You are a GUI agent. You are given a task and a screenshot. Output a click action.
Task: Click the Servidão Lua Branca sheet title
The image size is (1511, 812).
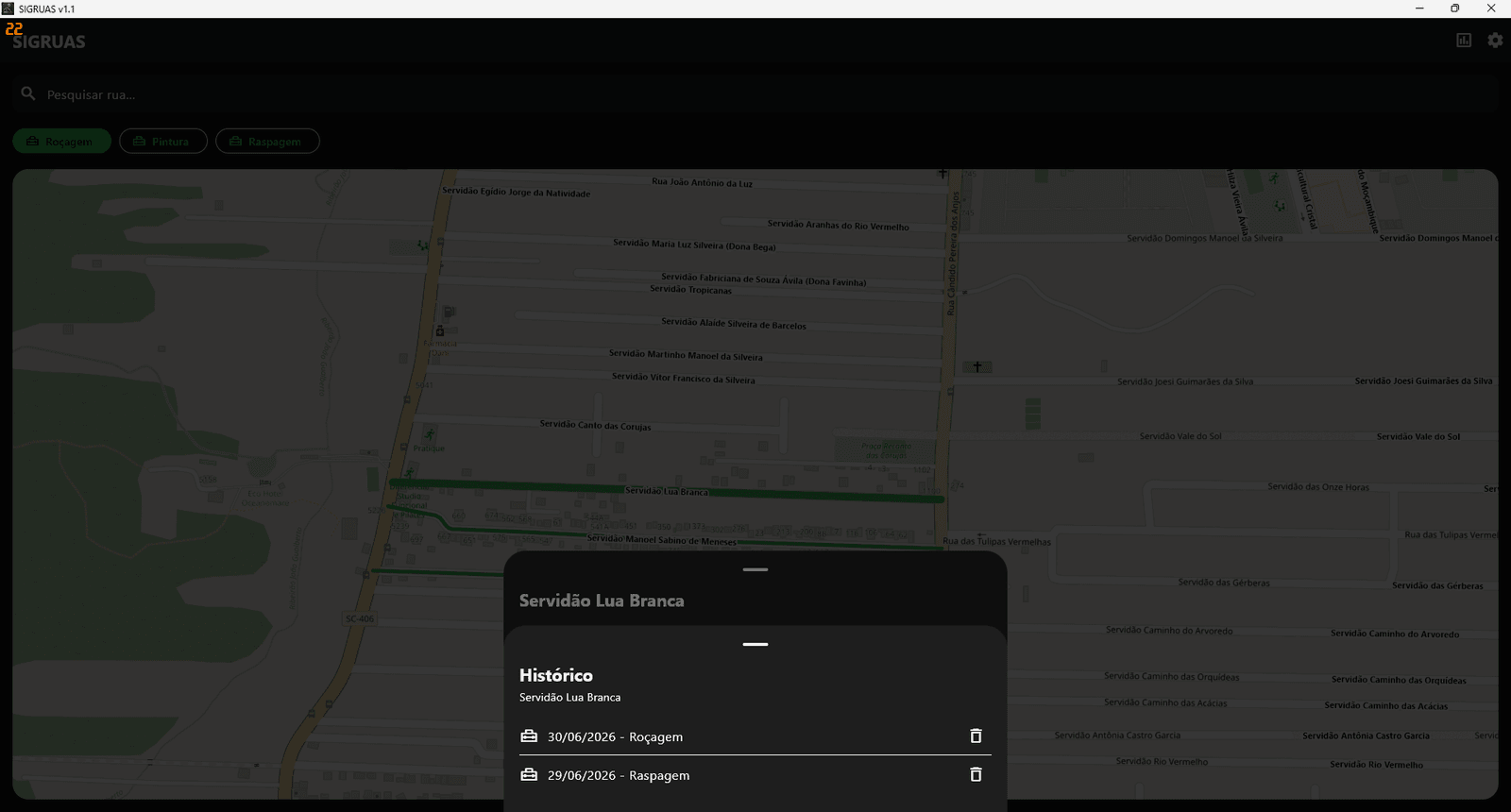[602, 601]
